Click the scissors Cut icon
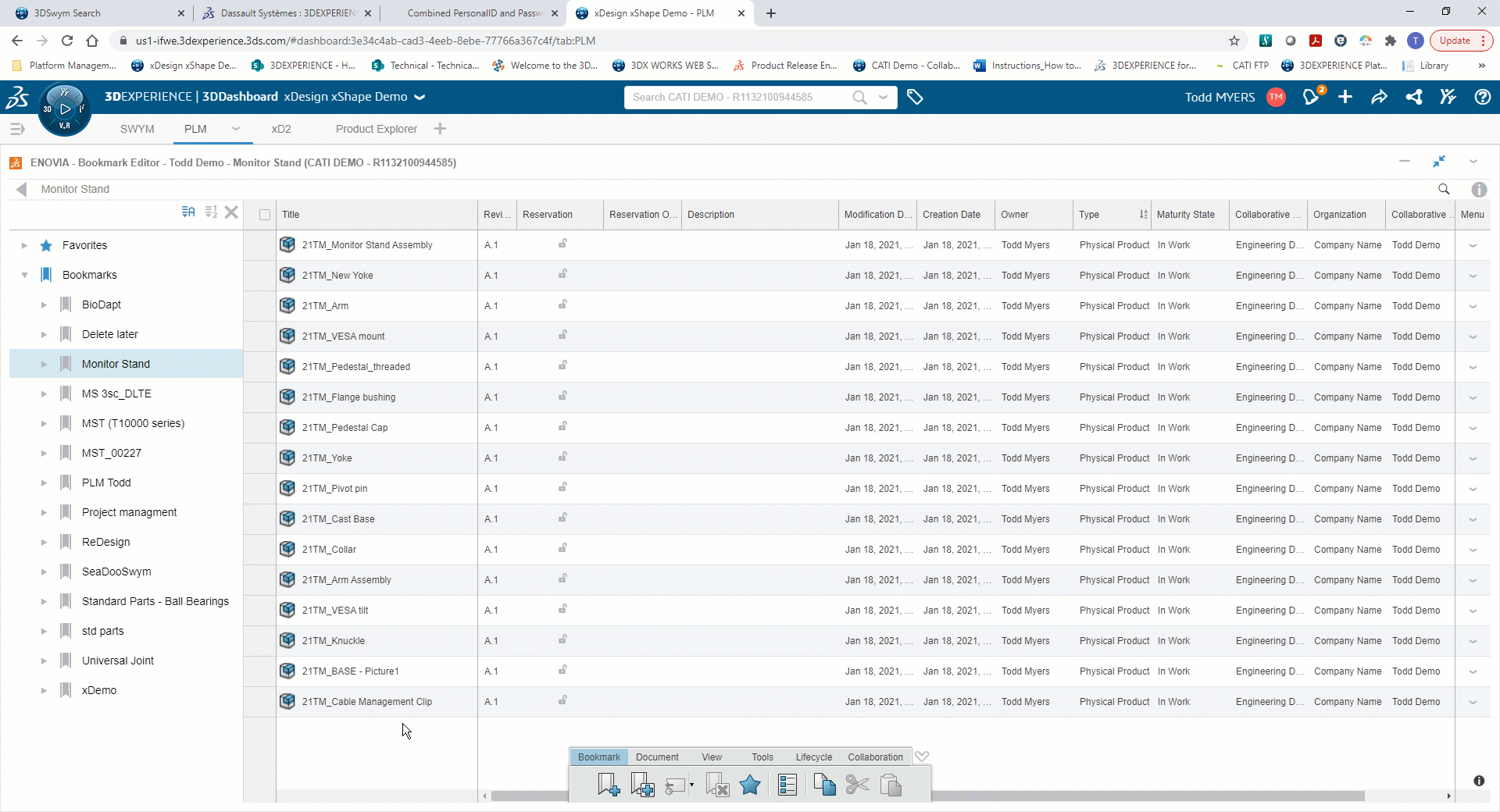1500x812 pixels. 857,784
